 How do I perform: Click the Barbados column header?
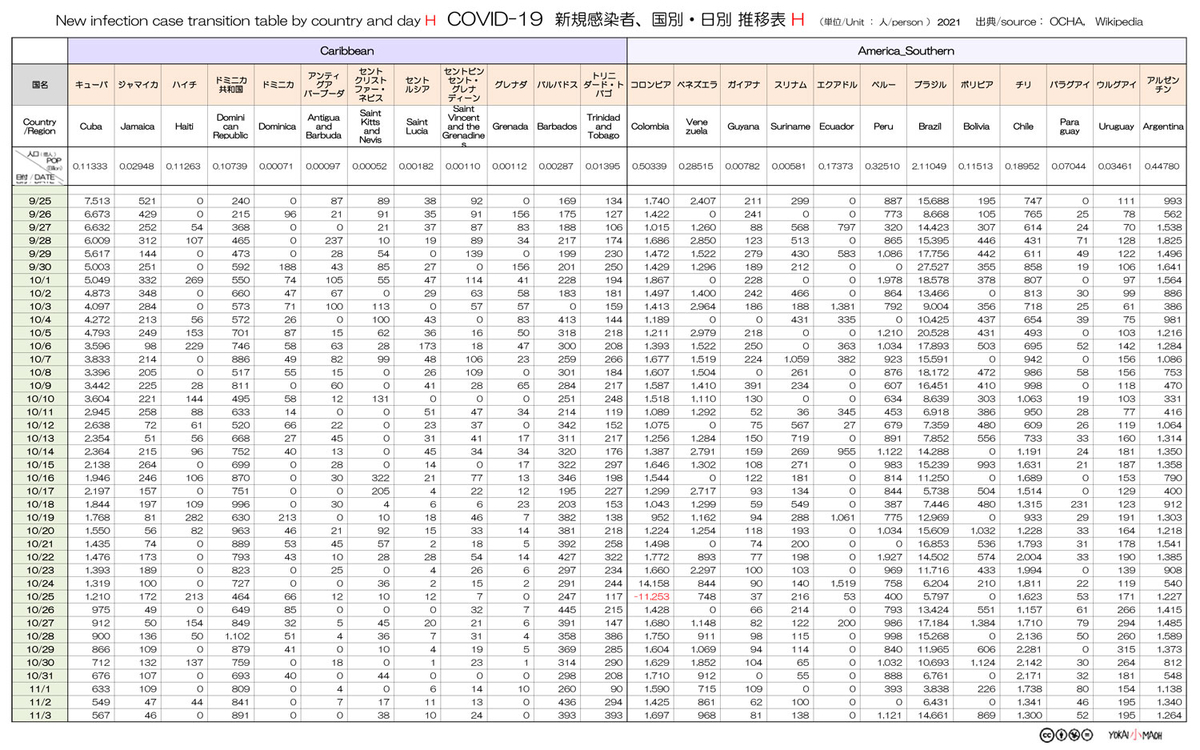click(556, 127)
